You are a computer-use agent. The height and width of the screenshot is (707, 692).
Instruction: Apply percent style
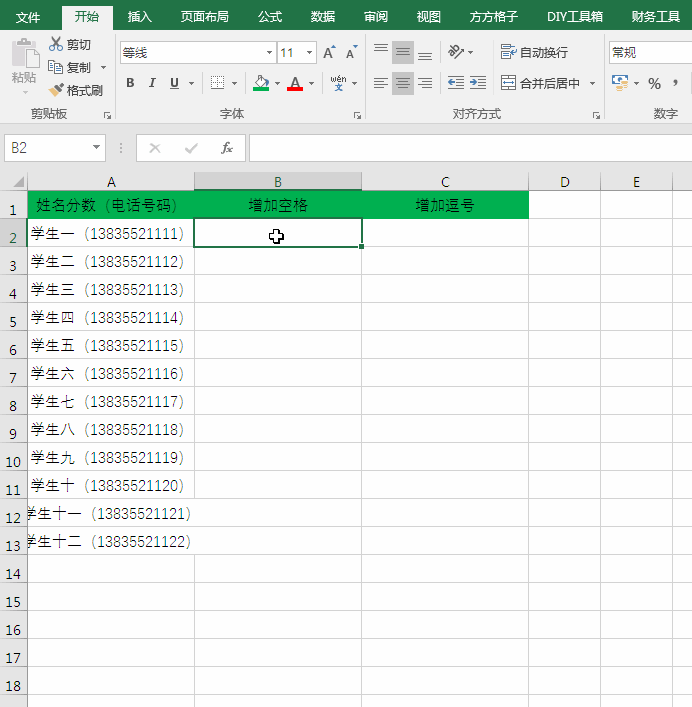tap(654, 83)
